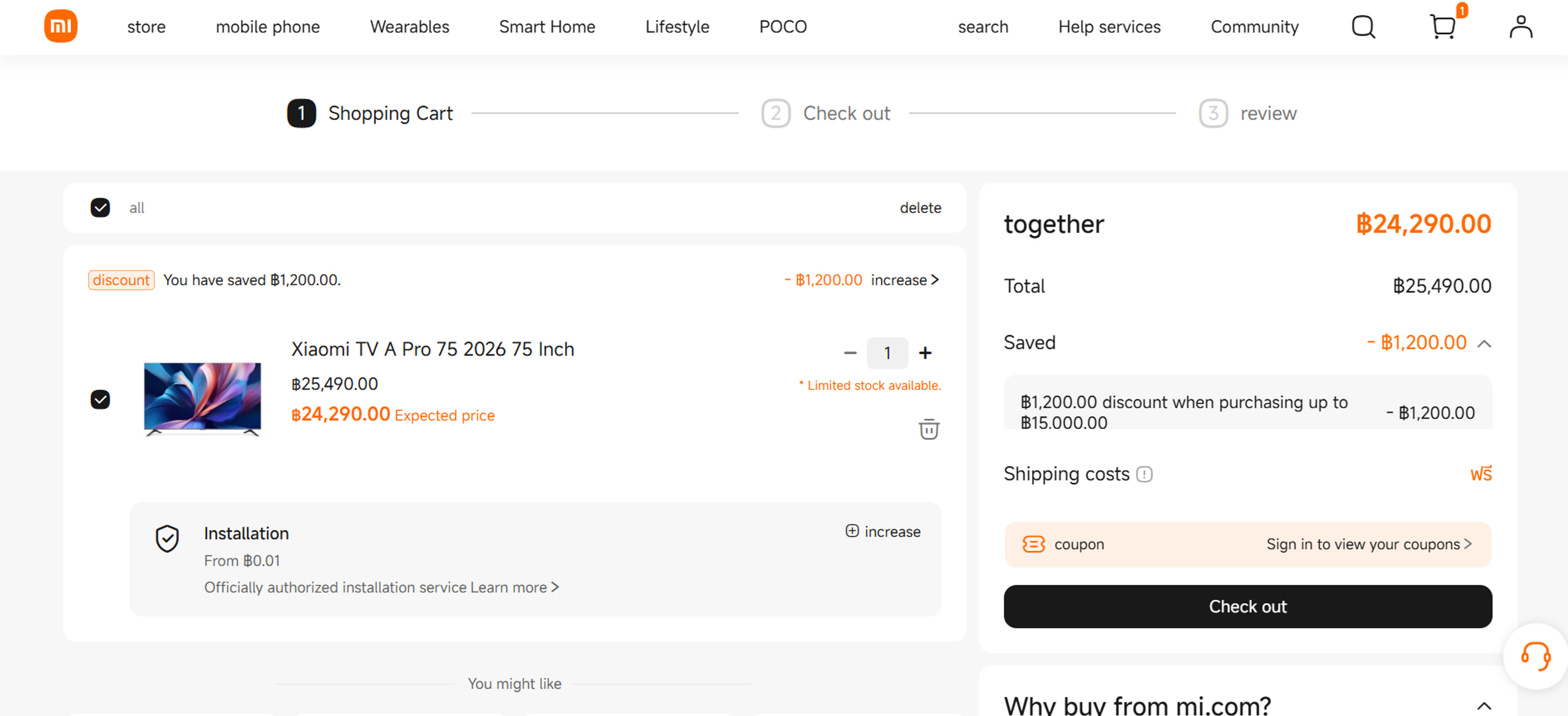Viewport: 1568px width, 716px height.
Task: Click the black Check out button
Action: coord(1247,606)
